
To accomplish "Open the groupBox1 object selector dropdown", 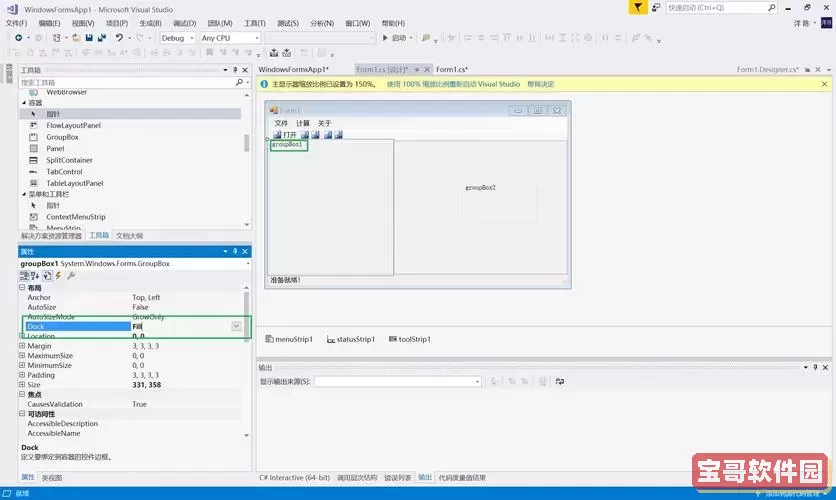I will click(x=247, y=263).
